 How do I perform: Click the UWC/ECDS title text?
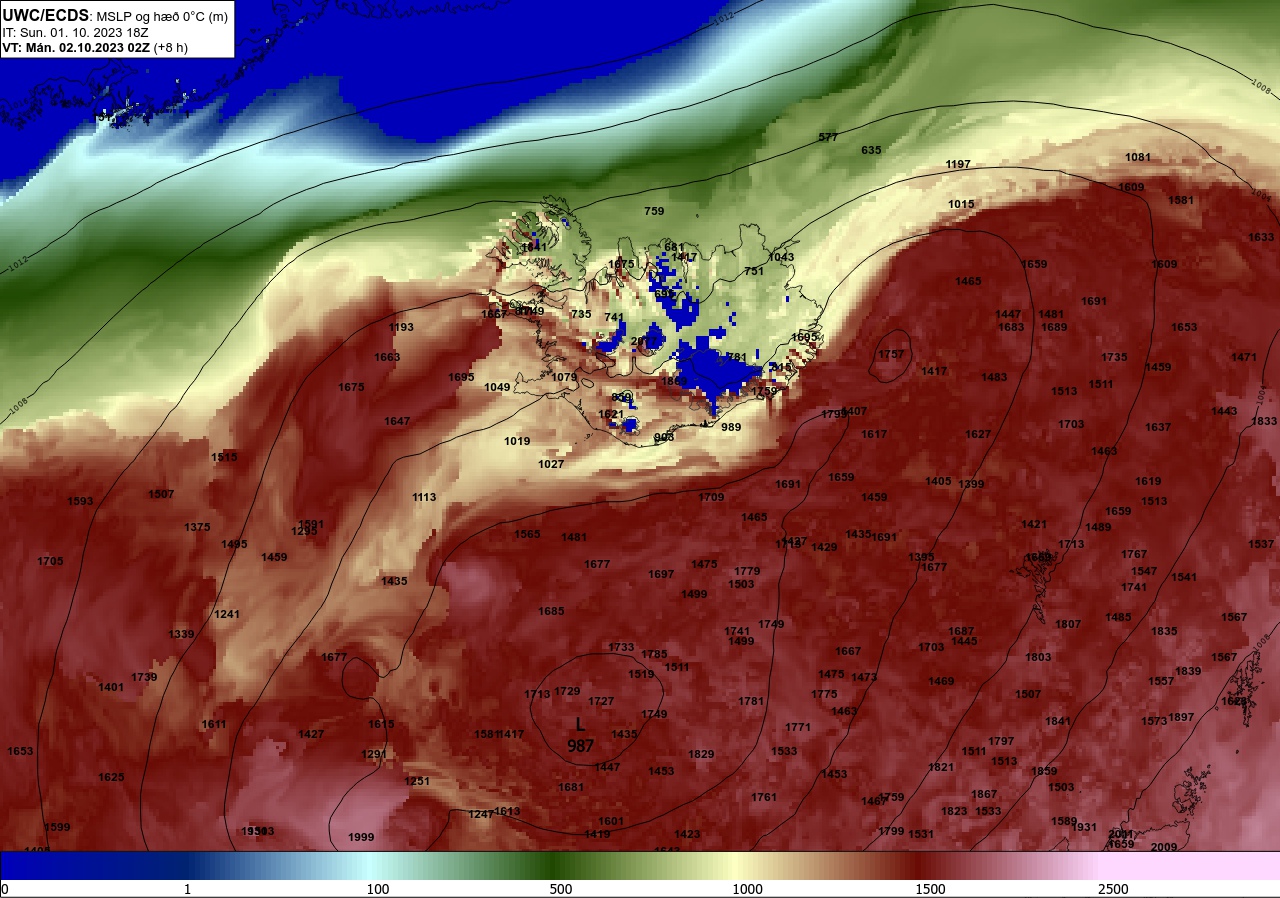coord(45,16)
